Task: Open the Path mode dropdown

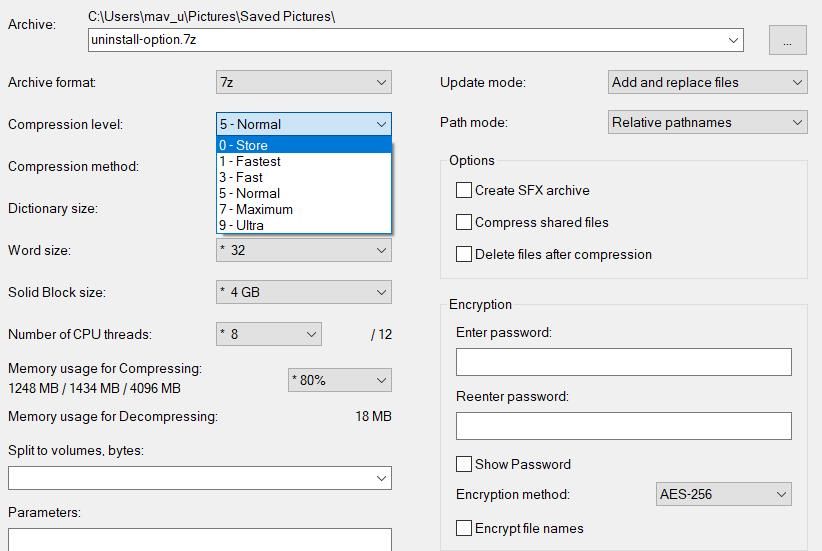Action: pos(708,122)
